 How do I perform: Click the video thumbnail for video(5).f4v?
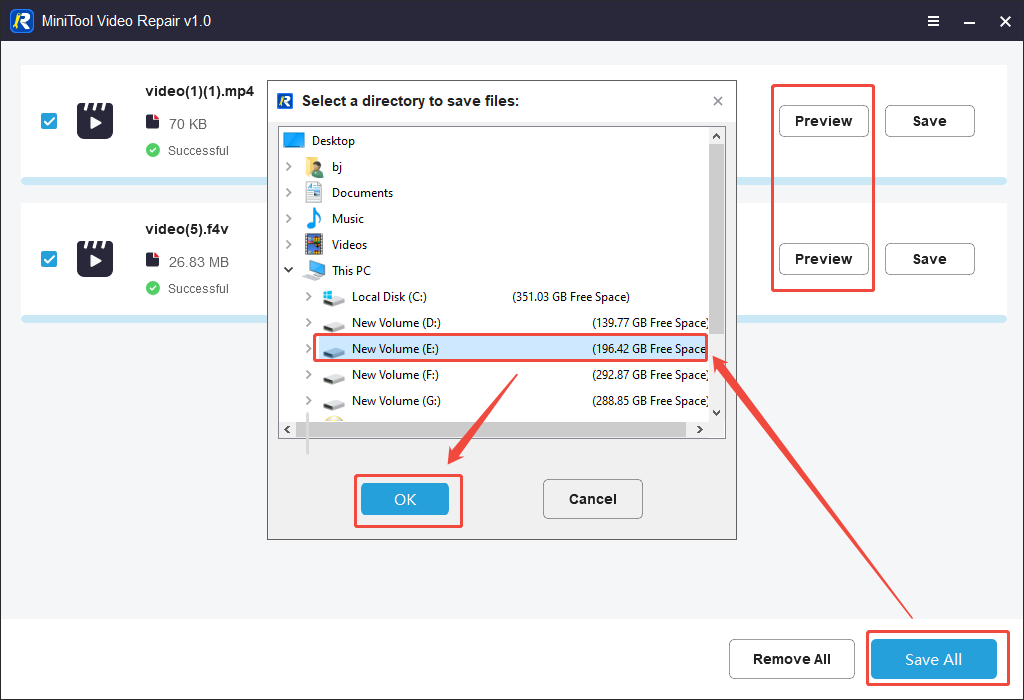tap(94, 259)
